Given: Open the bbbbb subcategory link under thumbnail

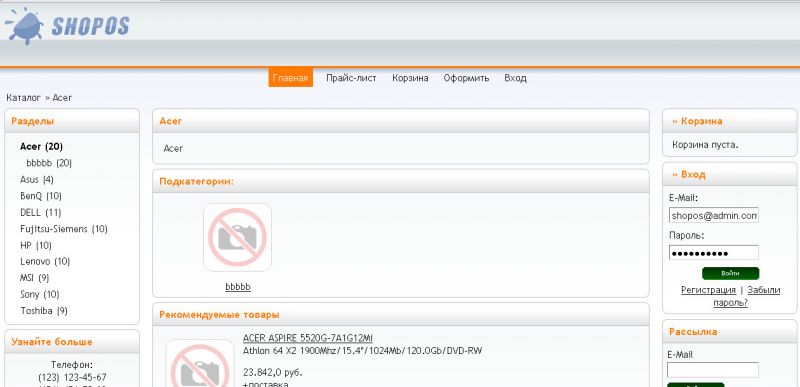Looking at the screenshot, I should [x=238, y=287].
